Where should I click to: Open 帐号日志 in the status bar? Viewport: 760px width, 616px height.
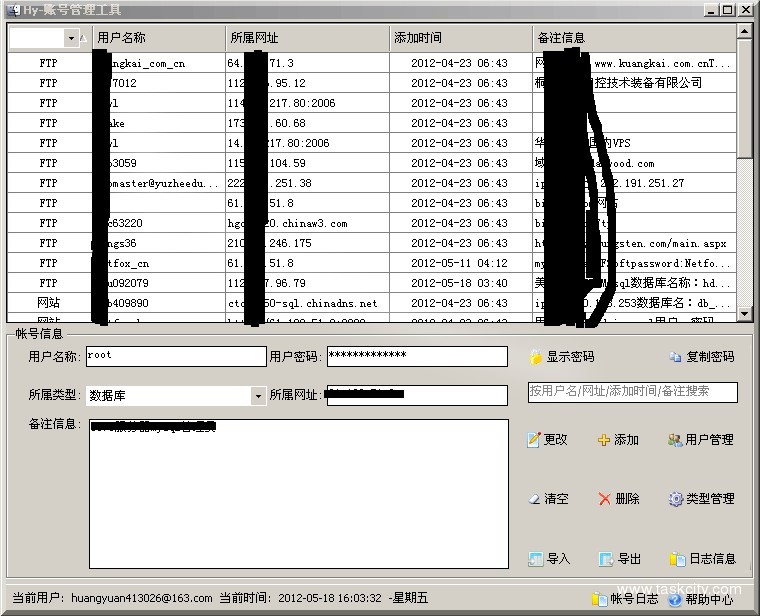(x=600, y=599)
